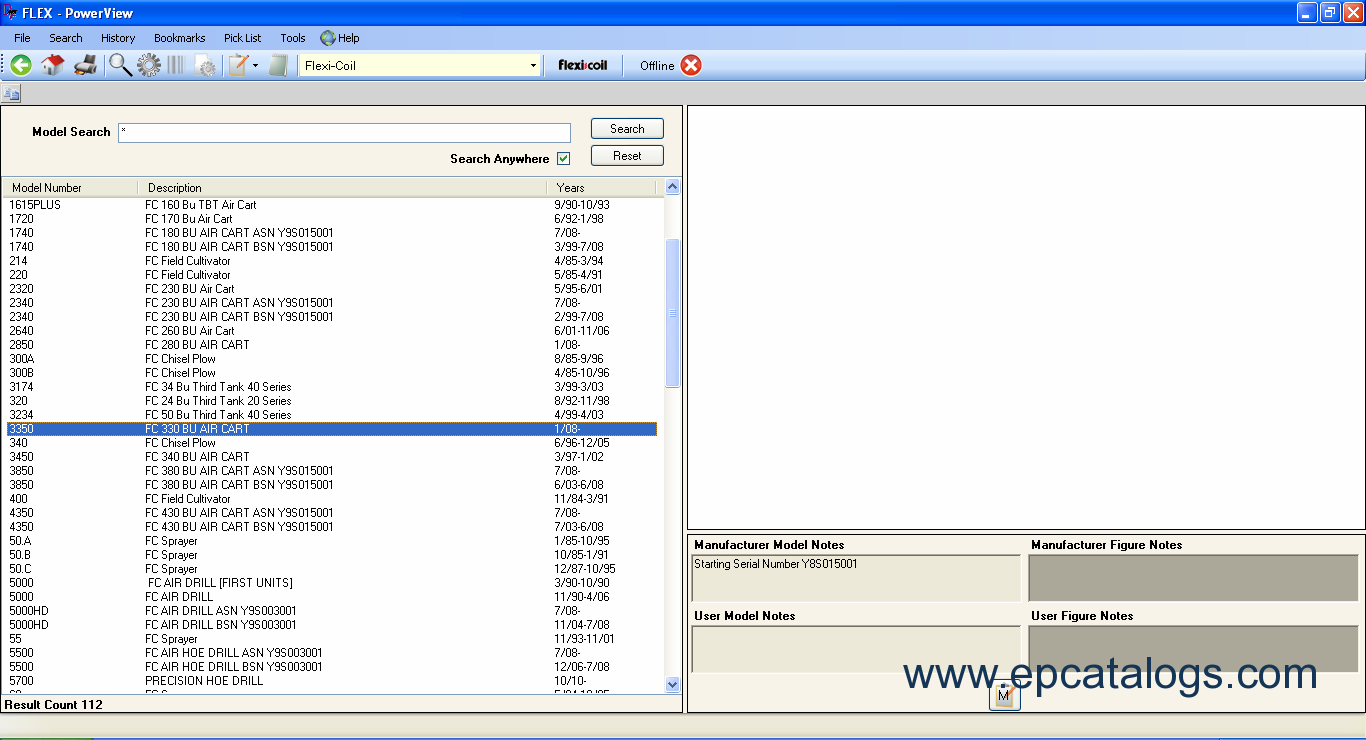This screenshot has width=1366, height=740.
Task: Select highlighted model 3350 row
Action: (x=332, y=429)
